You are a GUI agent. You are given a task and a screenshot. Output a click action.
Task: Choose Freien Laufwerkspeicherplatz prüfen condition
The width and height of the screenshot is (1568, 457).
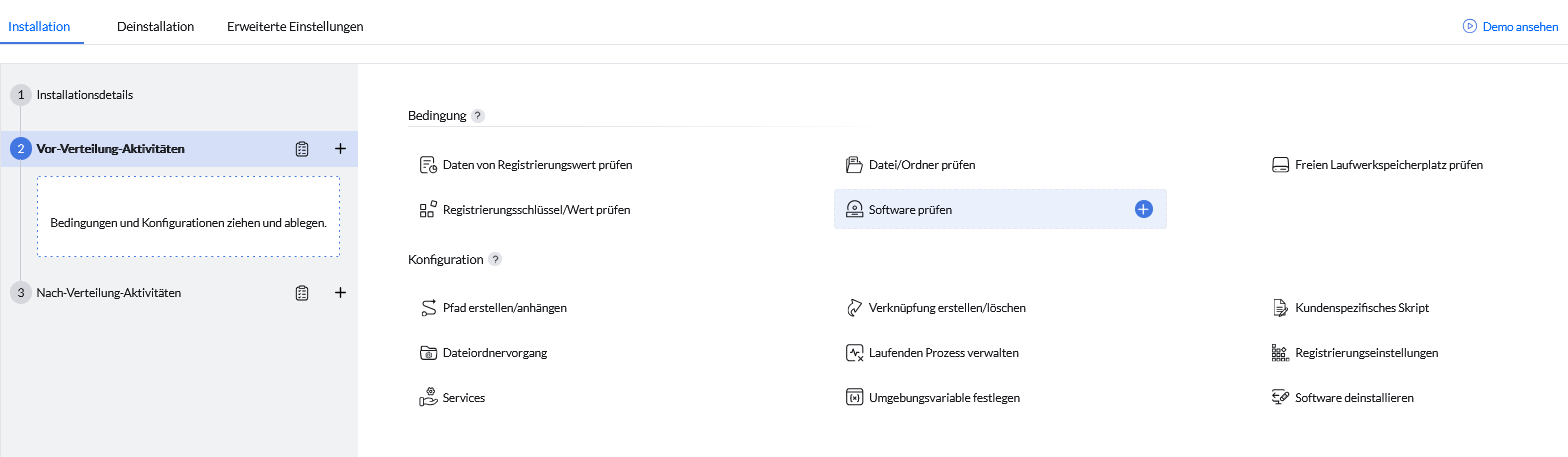click(1388, 165)
